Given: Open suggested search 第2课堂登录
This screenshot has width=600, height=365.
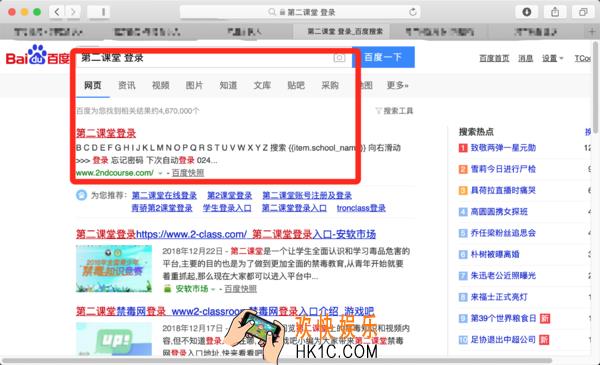Looking at the screenshot, I should [230, 196].
